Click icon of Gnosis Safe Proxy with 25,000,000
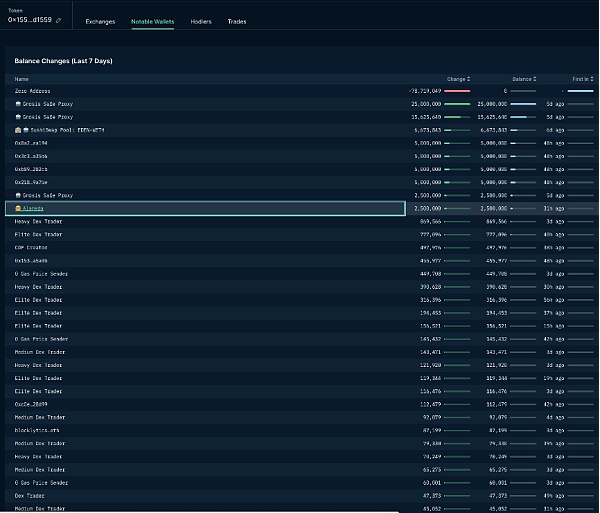 [x=18, y=104]
